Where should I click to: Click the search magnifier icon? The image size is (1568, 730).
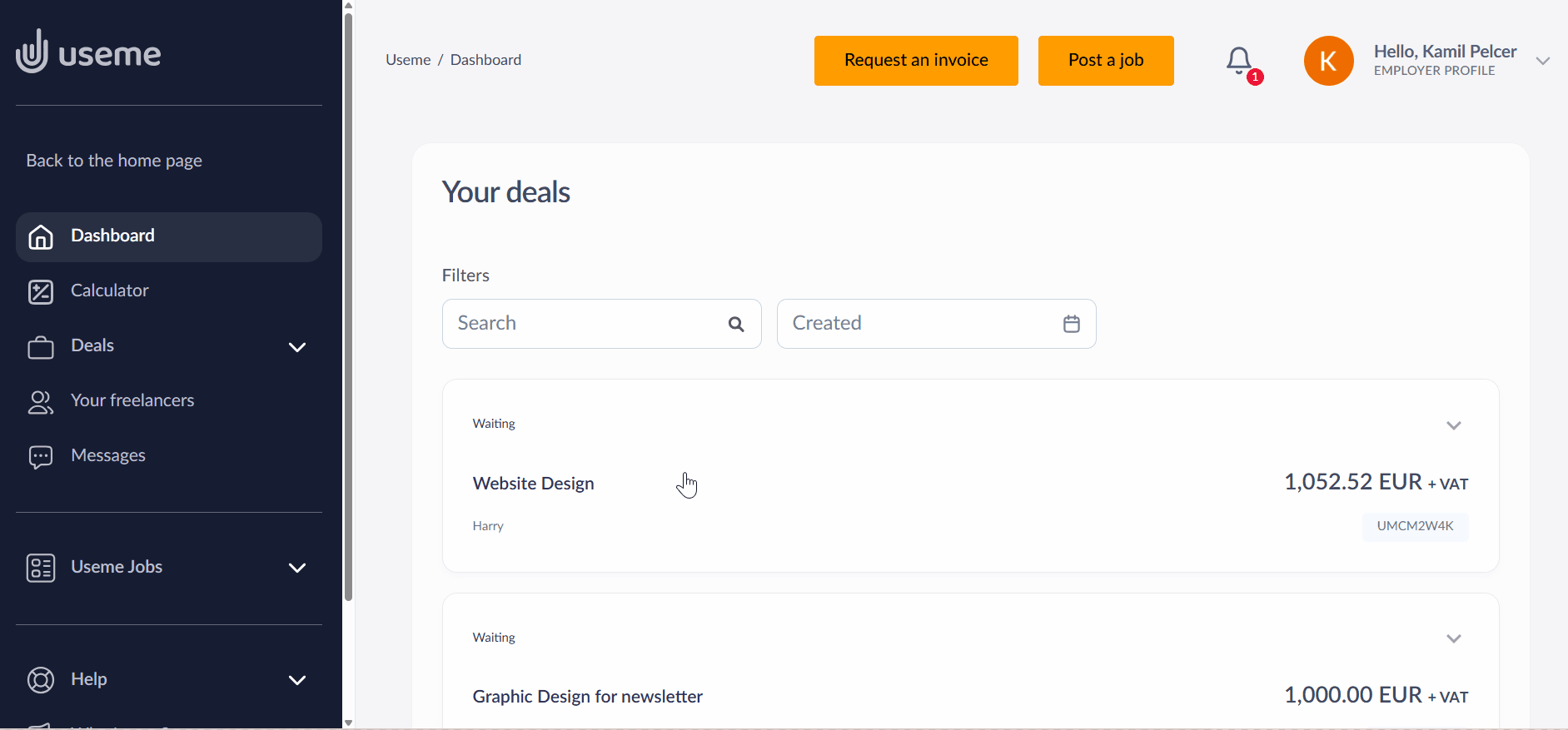click(x=736, y=324)
